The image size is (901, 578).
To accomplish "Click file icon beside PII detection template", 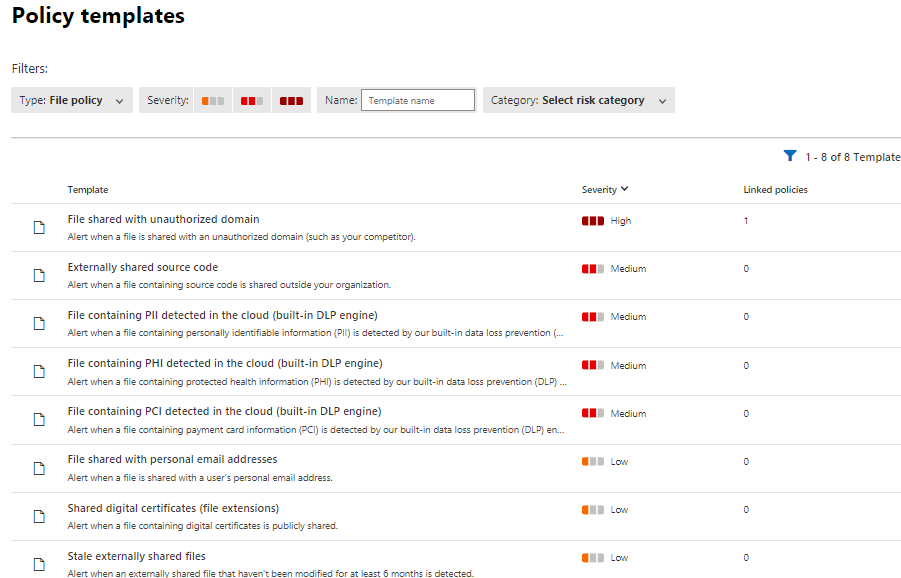I will [x=40, y=323].
